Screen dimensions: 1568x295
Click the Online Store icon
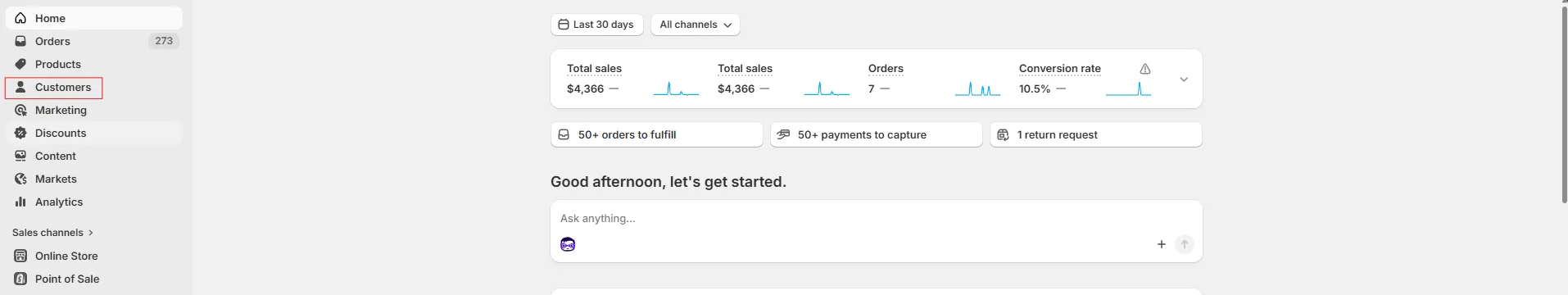tap(20, 256)
